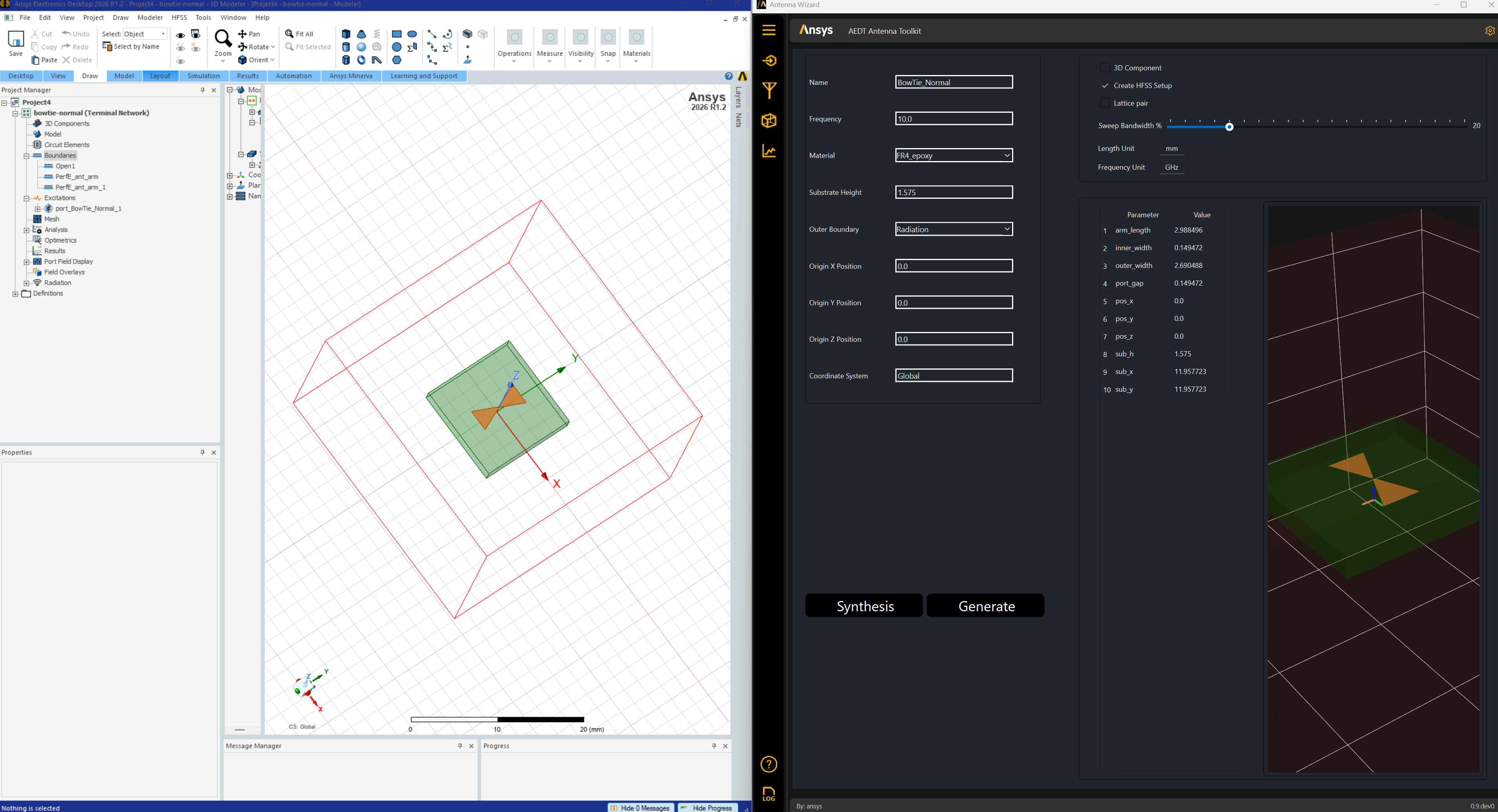Select the Draw rectangle tool
Image resolution: width=1498 pixels, height=812 pixels.
pos(396,34)
